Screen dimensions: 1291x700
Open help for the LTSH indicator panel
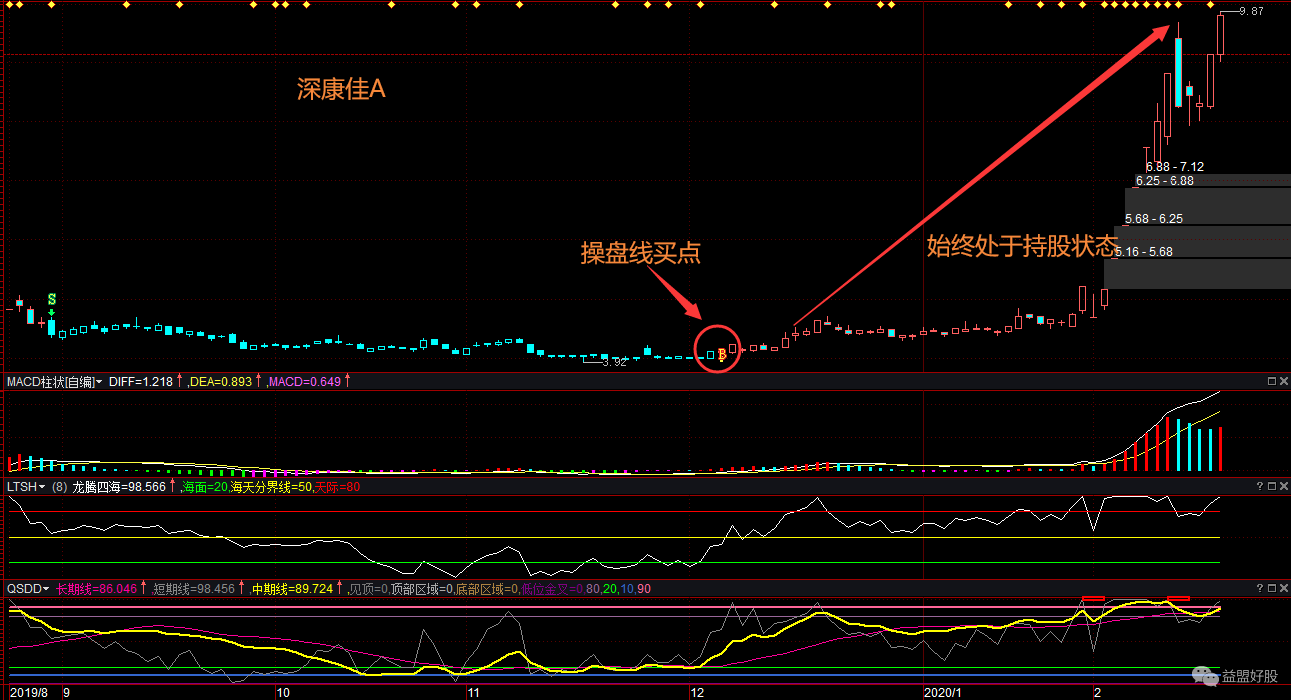(x=1259, y=487)
